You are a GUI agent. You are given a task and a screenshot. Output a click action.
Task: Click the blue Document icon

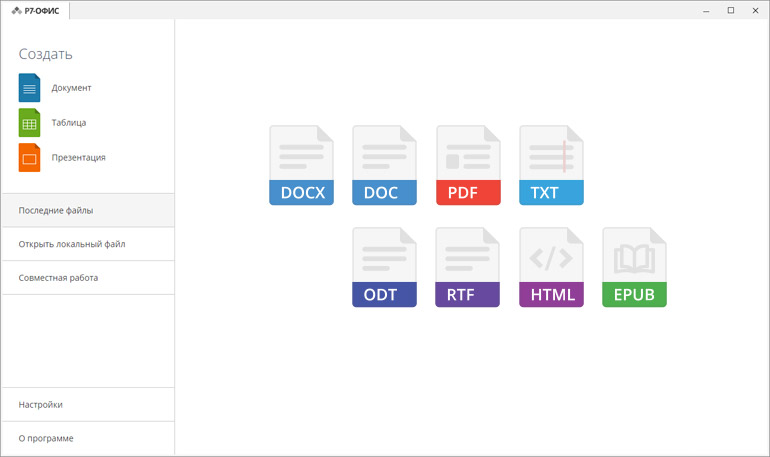coord(29,88)
